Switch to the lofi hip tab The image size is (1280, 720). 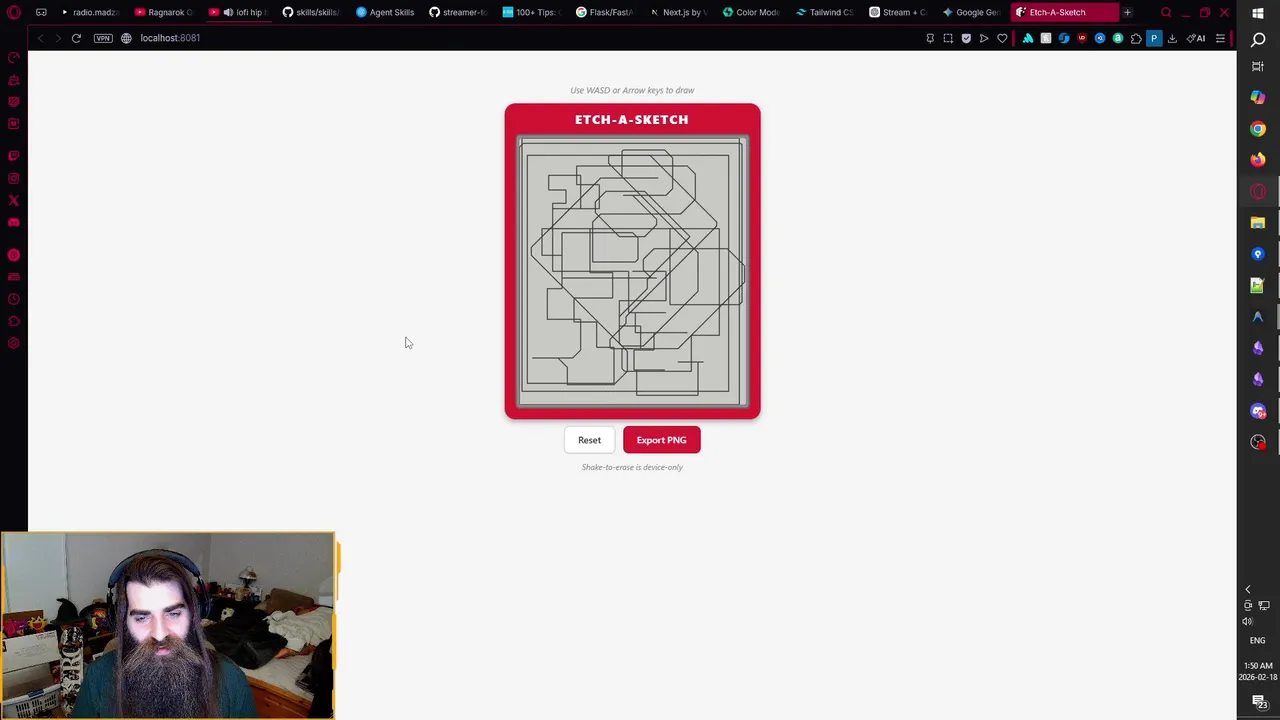(x=238, y=12)
